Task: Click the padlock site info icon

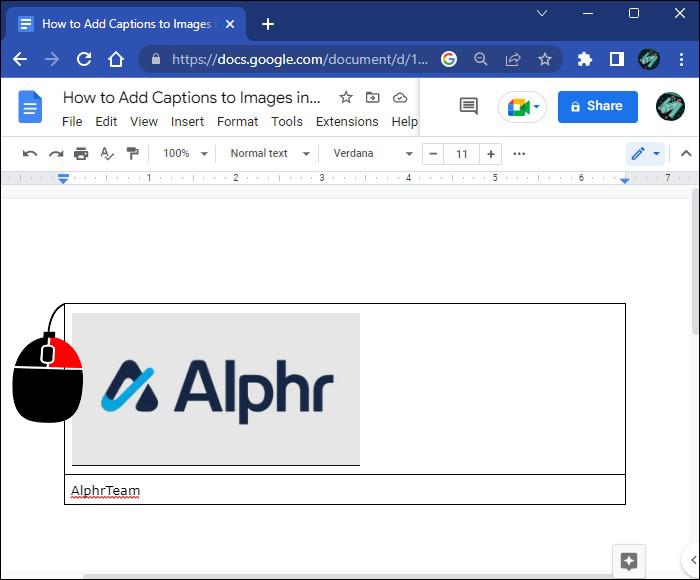Action: pos(156,59)
